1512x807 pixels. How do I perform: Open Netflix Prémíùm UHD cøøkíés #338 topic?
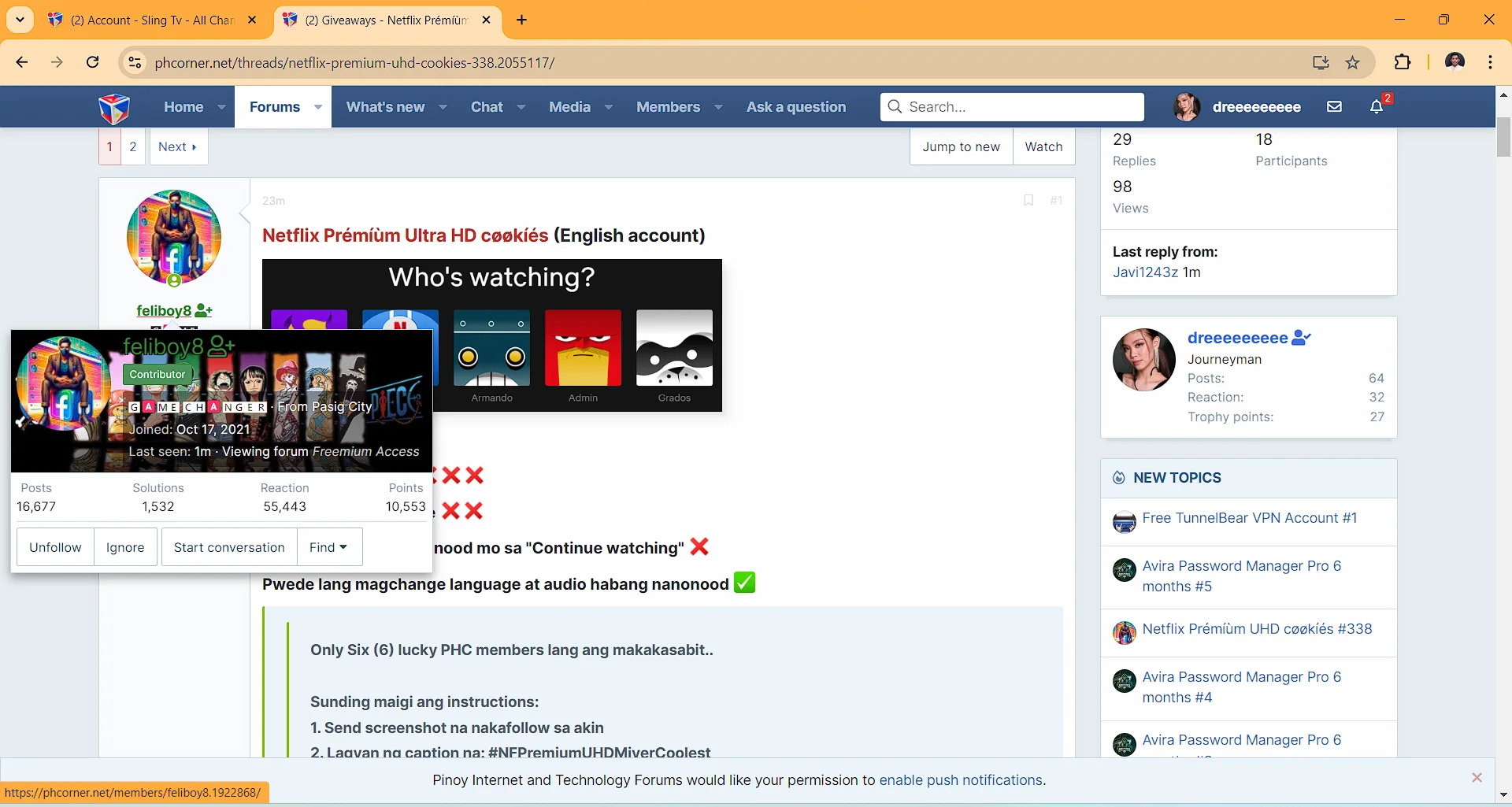[x=1257, y=628]
